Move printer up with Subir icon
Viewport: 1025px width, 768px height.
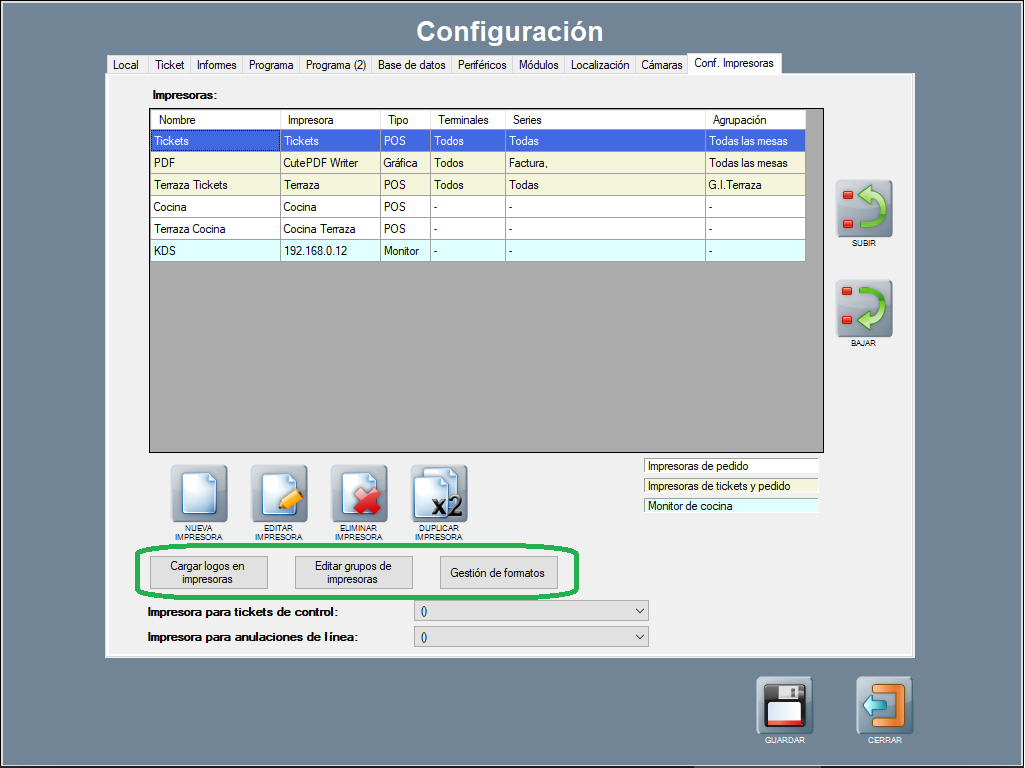click(863, 209)
